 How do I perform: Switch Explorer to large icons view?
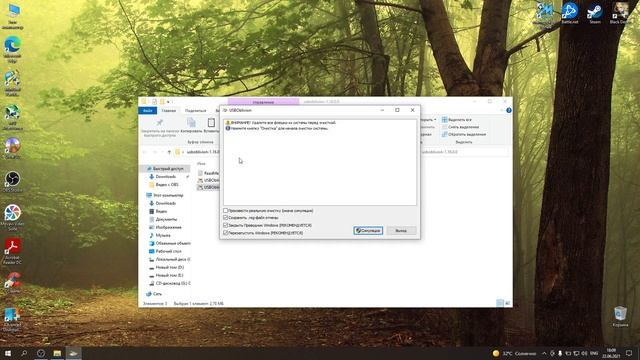[x=507, y=303]
